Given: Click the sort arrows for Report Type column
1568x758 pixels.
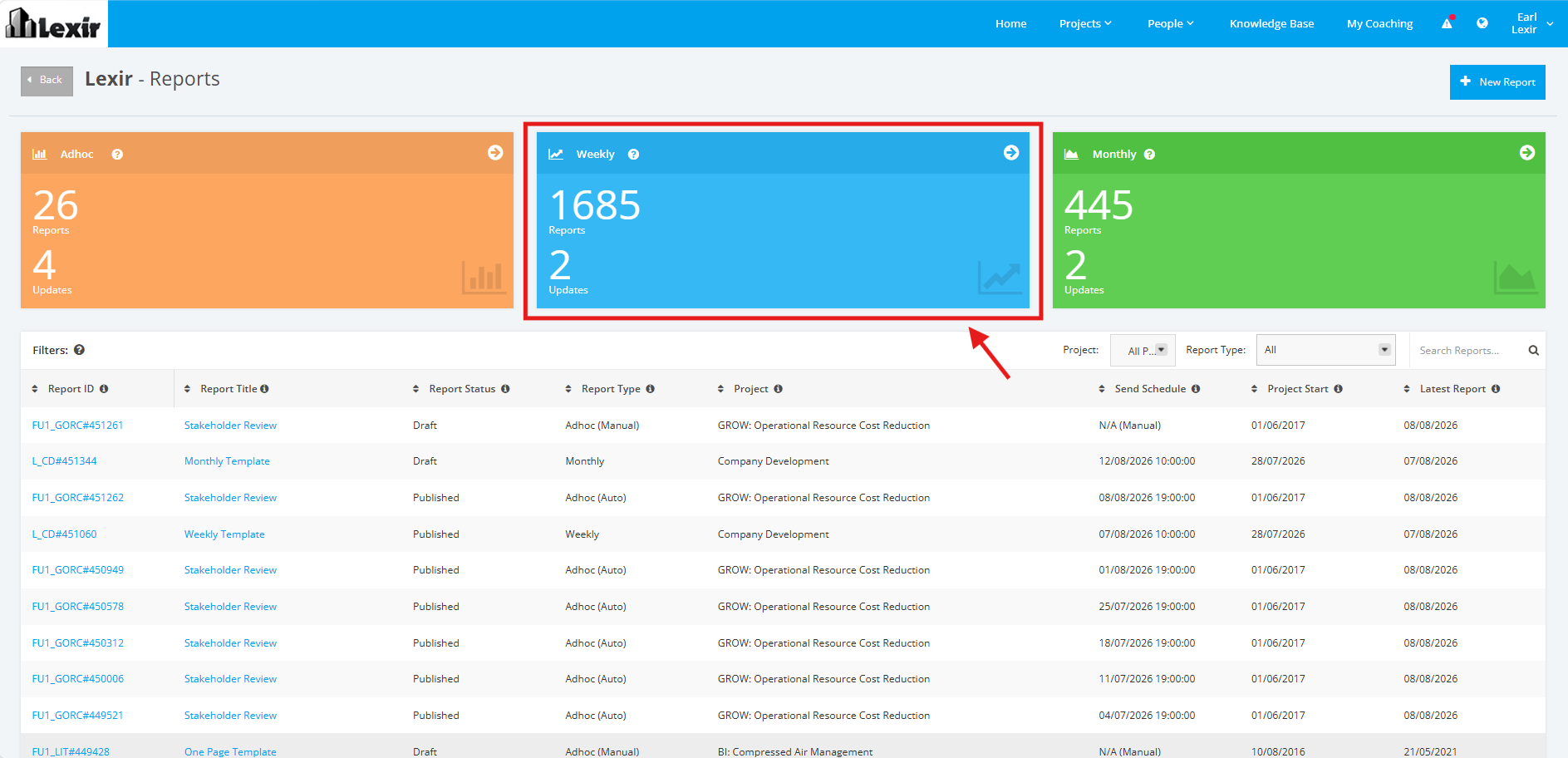Looking at the screenshot, I should click(568, 389).
